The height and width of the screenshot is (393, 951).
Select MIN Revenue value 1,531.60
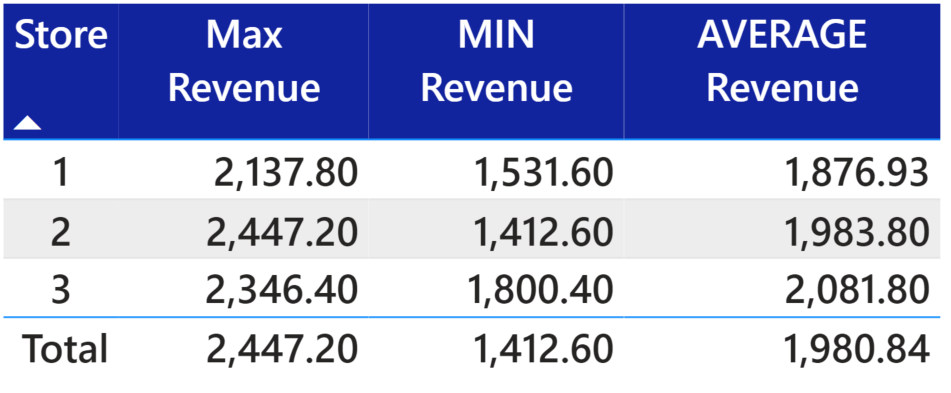pos(543,172)
